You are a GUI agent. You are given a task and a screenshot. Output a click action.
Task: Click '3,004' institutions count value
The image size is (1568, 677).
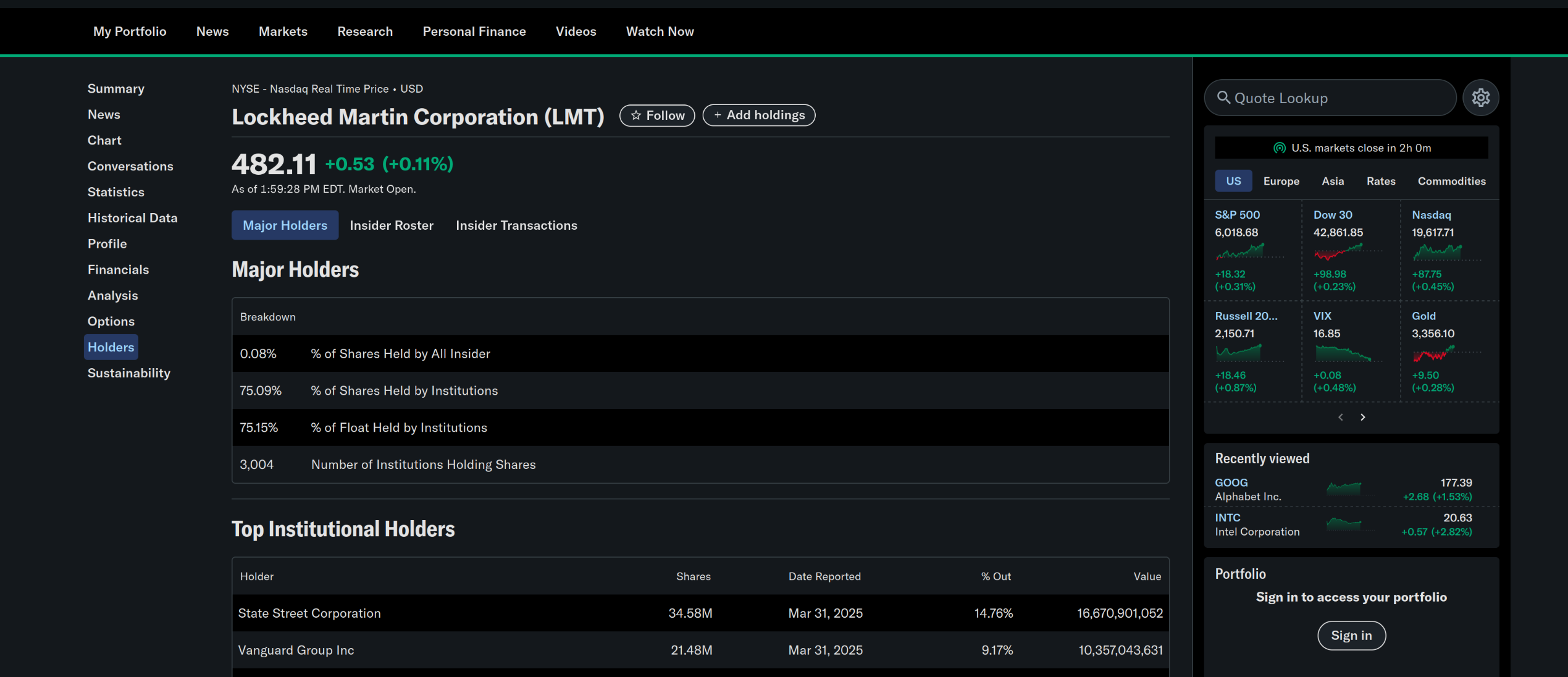(256, 465)
